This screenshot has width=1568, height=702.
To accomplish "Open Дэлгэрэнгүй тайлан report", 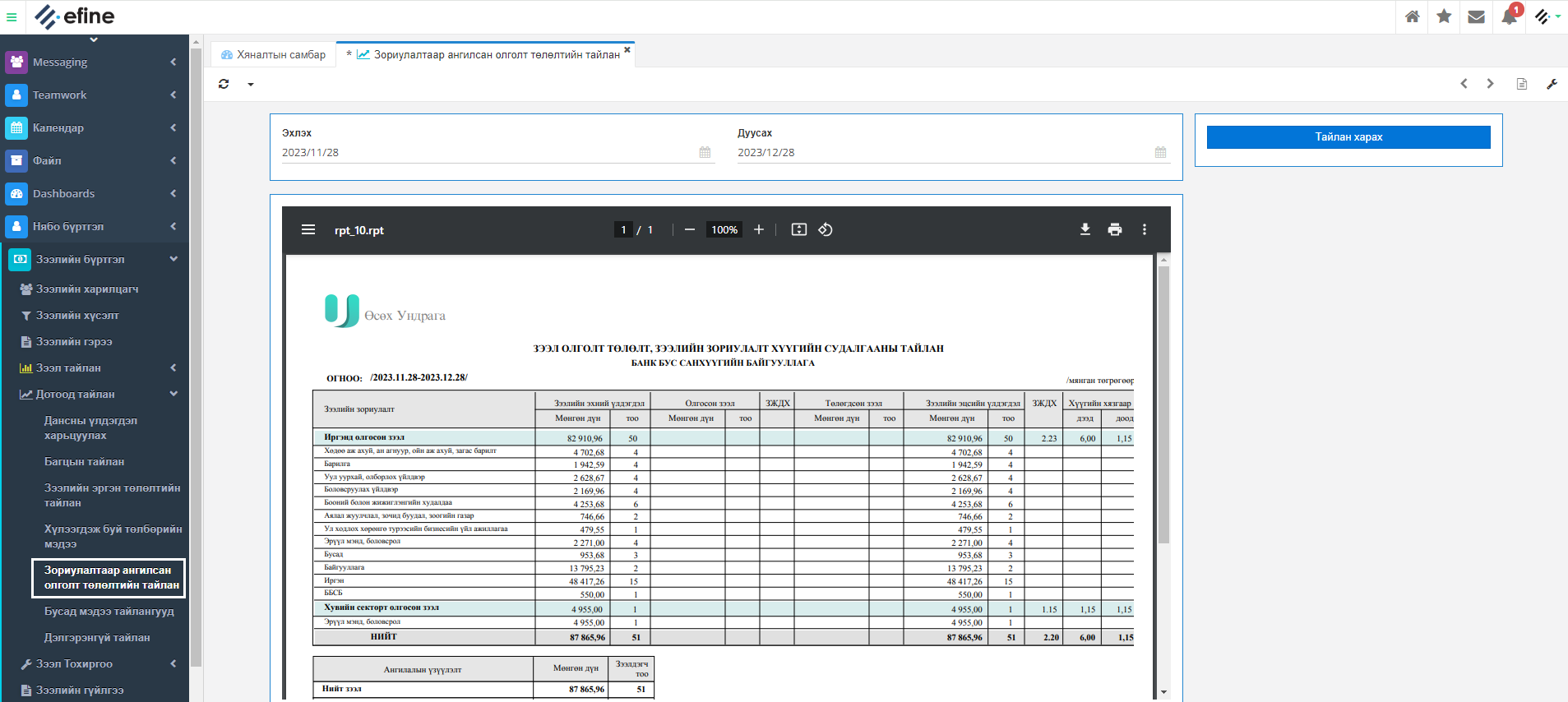I will 97,637.
